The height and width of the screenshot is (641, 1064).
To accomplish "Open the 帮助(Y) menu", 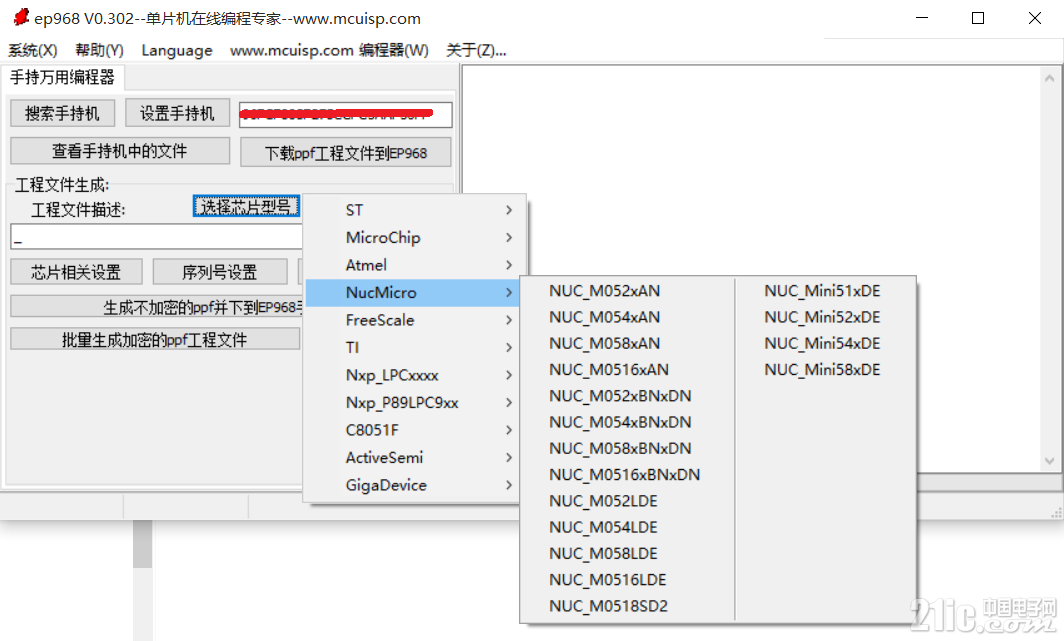I will (99, 50).
